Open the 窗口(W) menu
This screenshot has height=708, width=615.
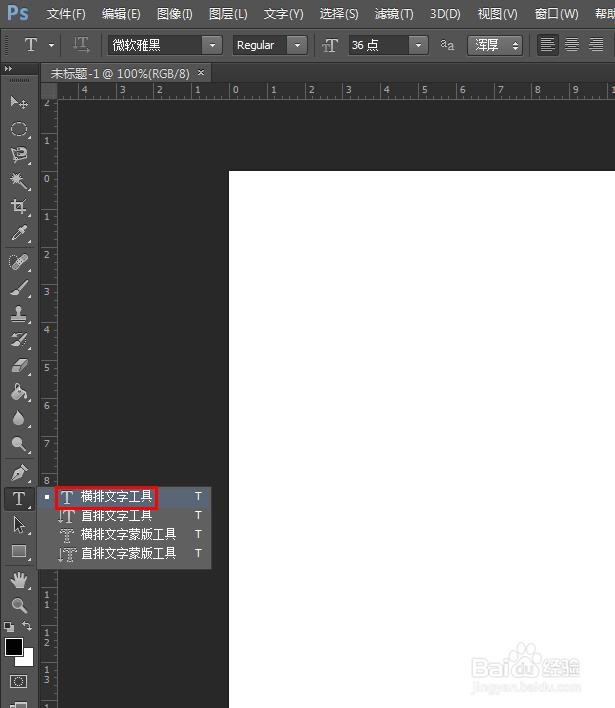[x=556, y=14]
